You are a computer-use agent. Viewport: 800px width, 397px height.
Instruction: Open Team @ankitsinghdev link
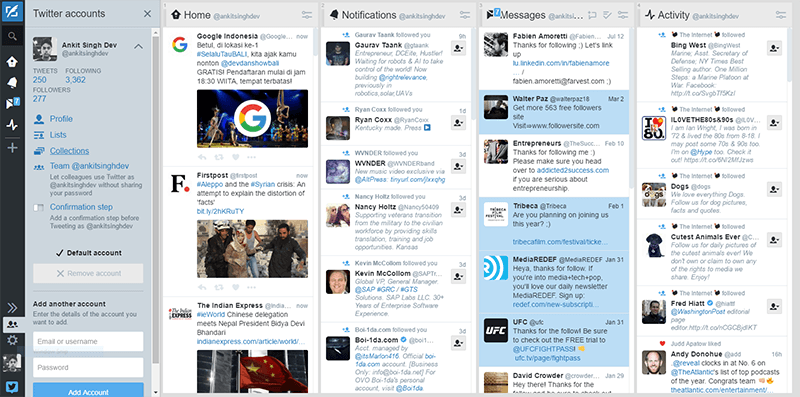coord(89,166)
